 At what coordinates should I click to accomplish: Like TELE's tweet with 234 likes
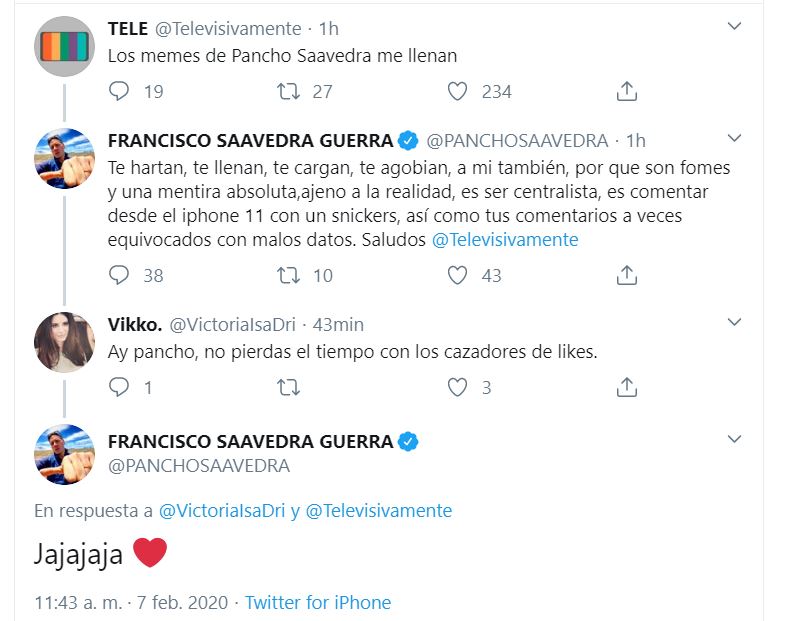457,92
